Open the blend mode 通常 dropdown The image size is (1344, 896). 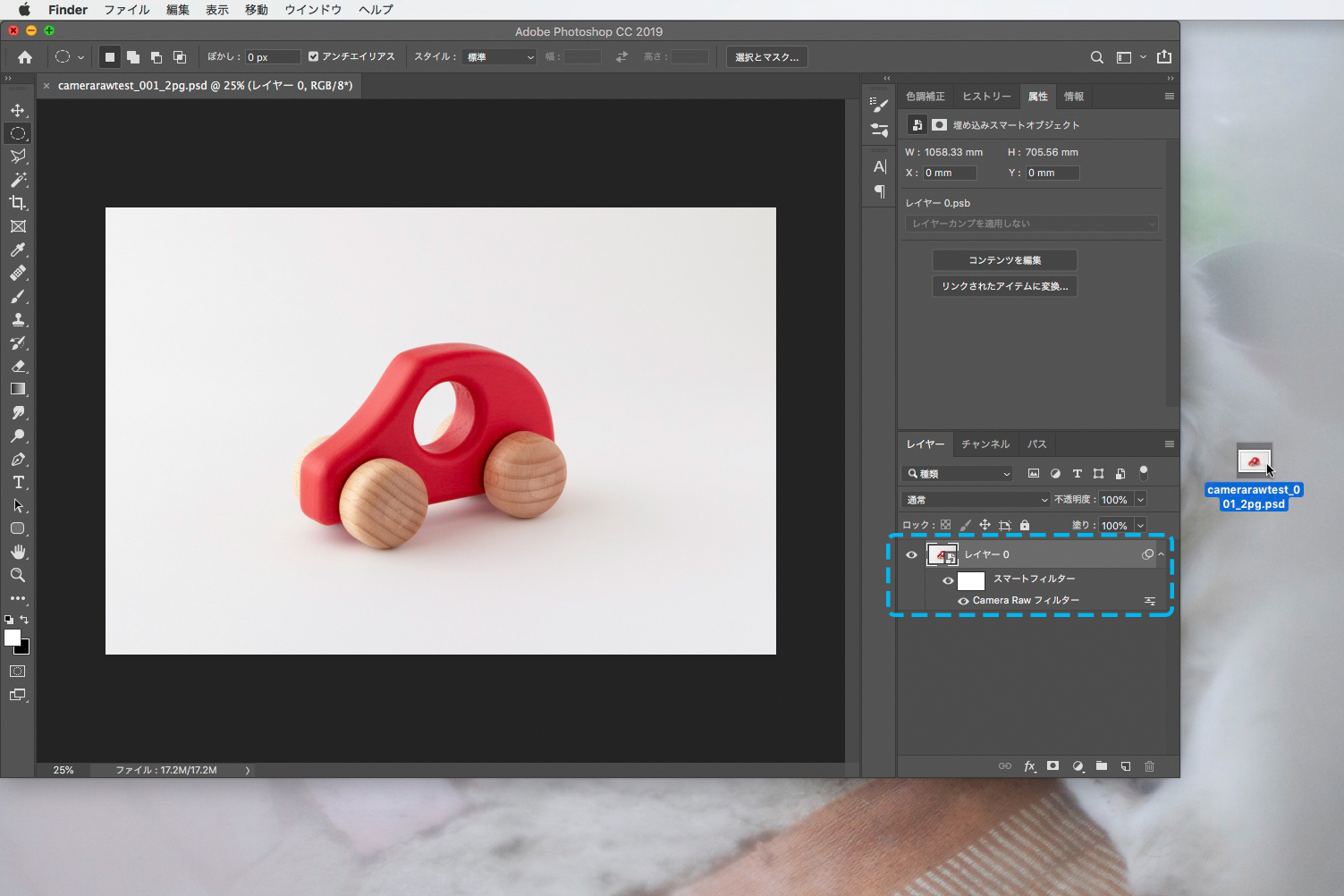click(976, 500)
